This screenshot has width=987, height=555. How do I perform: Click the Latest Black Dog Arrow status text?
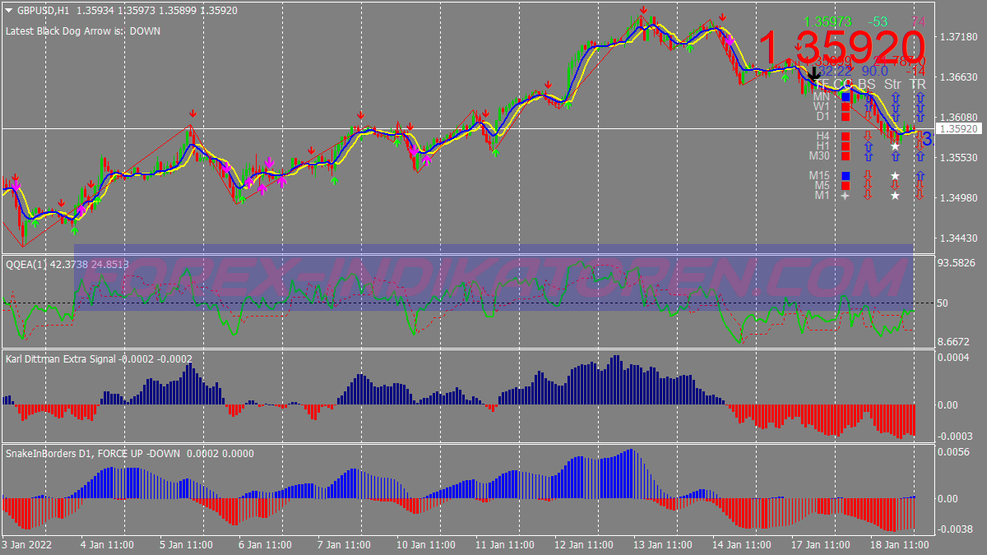(x=83, y=31)
